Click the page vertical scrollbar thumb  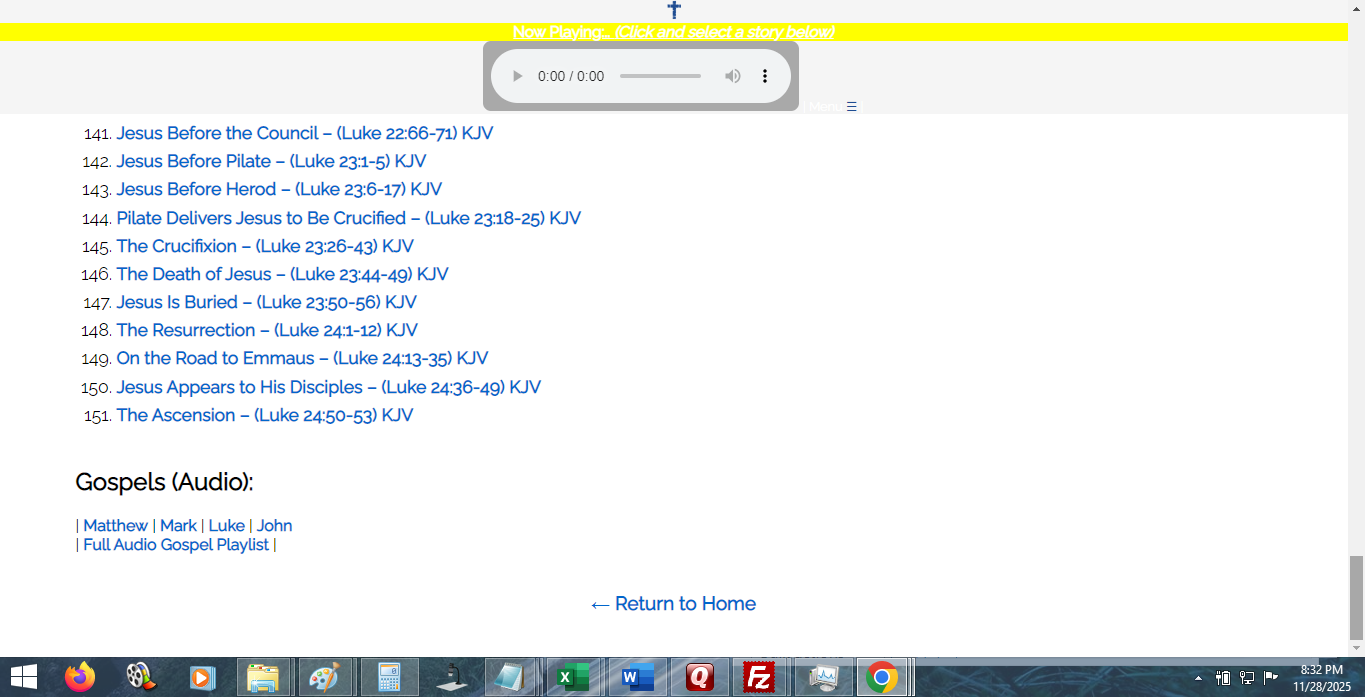point(1356,597)
